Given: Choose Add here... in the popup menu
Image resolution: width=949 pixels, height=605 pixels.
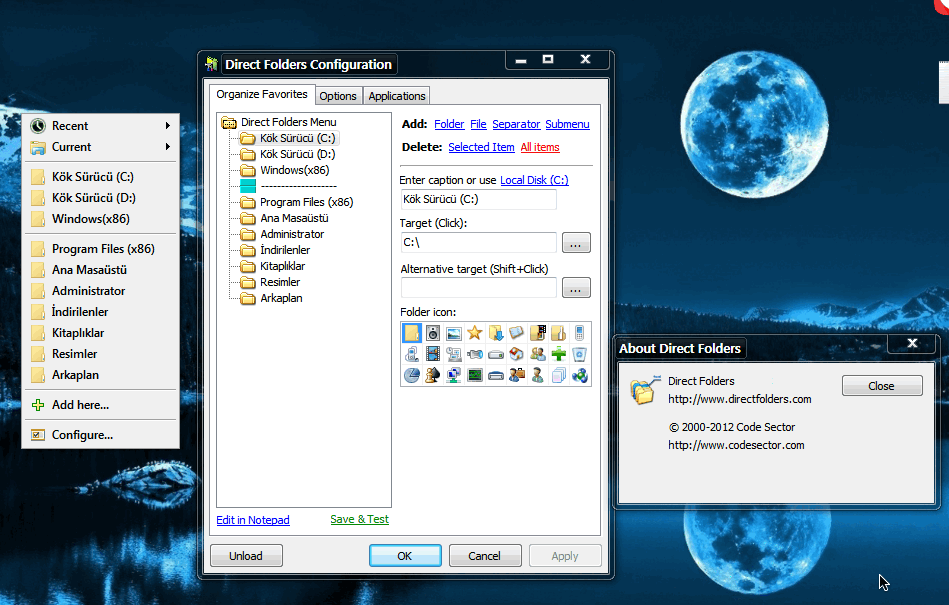Looking at the screenshot, I should pos(100,405).
